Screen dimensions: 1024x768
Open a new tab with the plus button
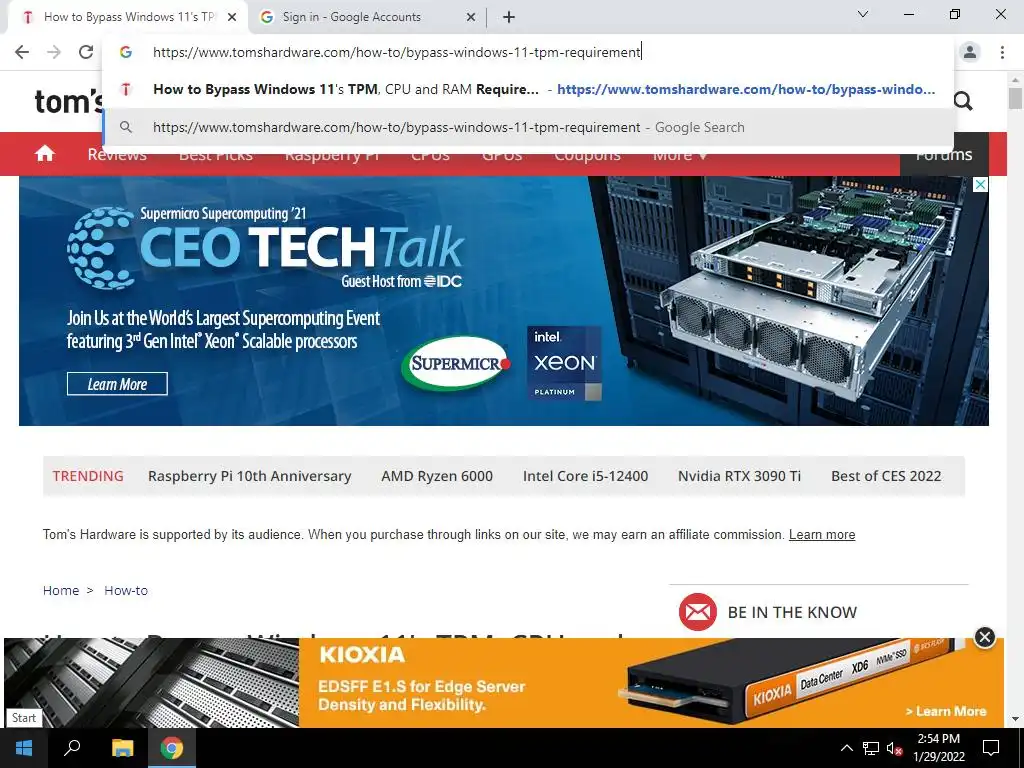[x=509, y=17]
